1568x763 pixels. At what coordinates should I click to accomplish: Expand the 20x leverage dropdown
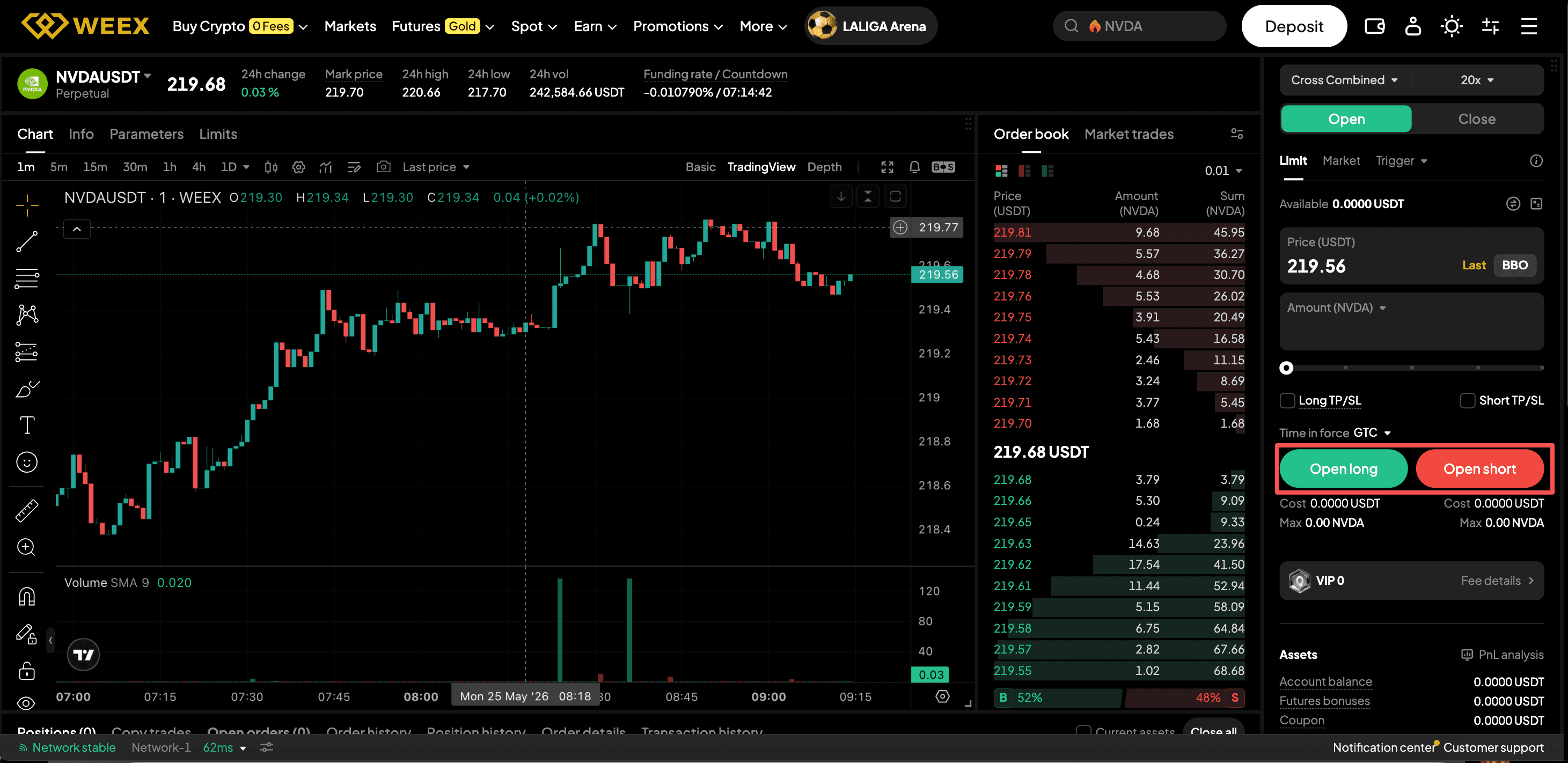(1477, 80)
